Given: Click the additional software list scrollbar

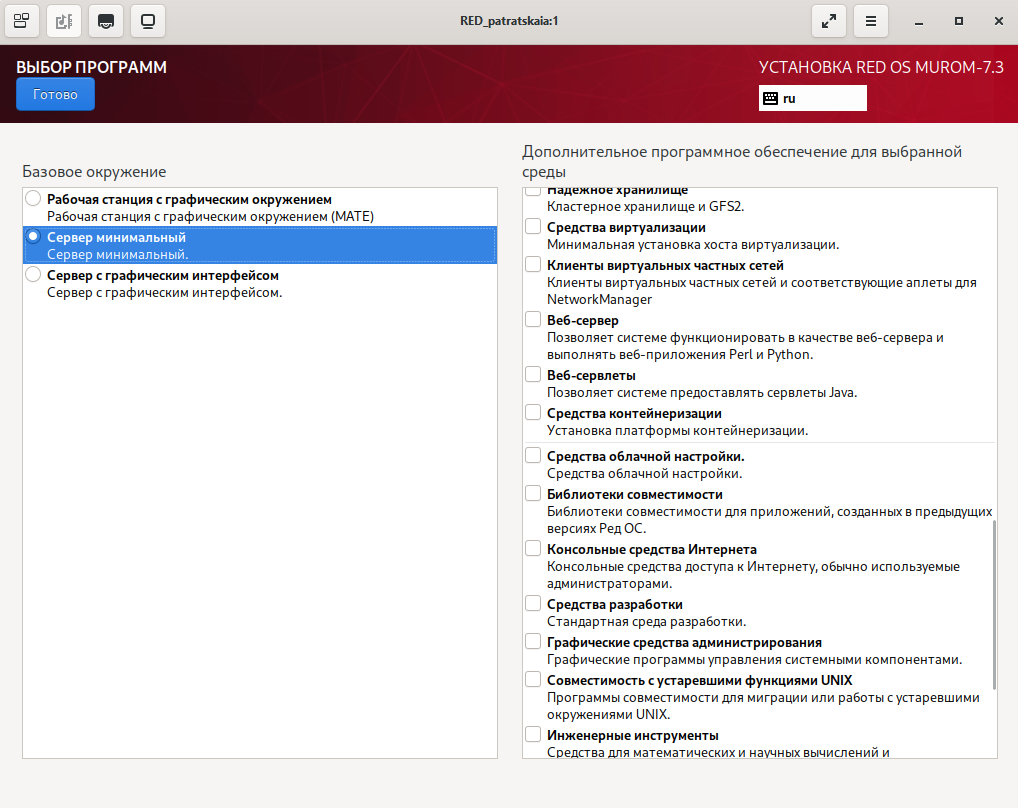Looking at the screenshot, I should pyautogui.click(x=994, y=605).
